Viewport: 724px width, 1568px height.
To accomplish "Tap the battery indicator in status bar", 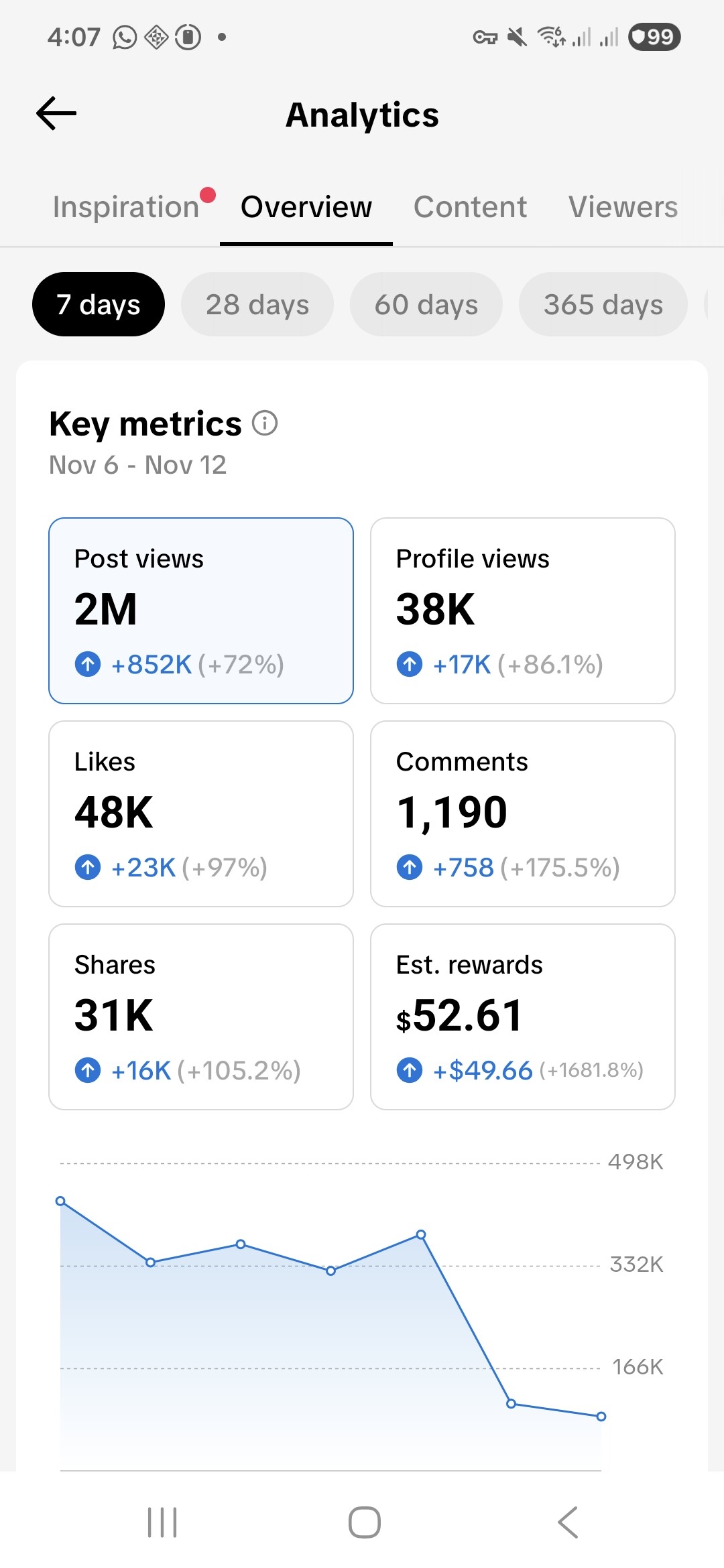I will click(654, 37).
